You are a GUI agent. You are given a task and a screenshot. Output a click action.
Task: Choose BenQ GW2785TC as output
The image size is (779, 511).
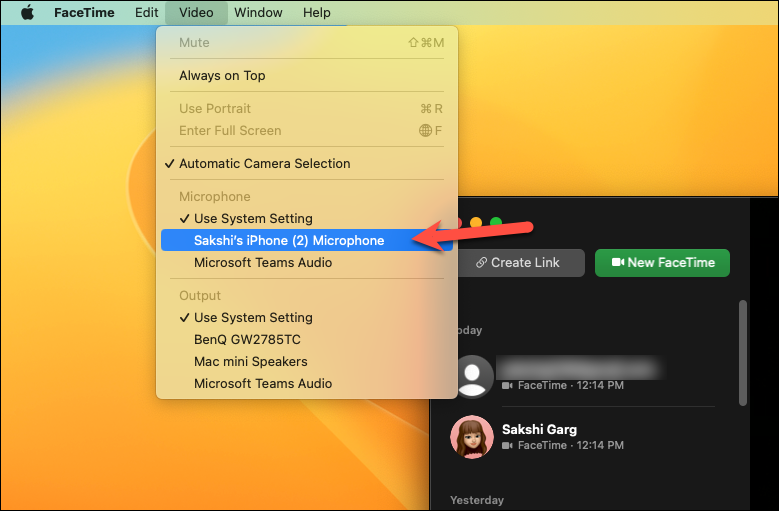307,339
